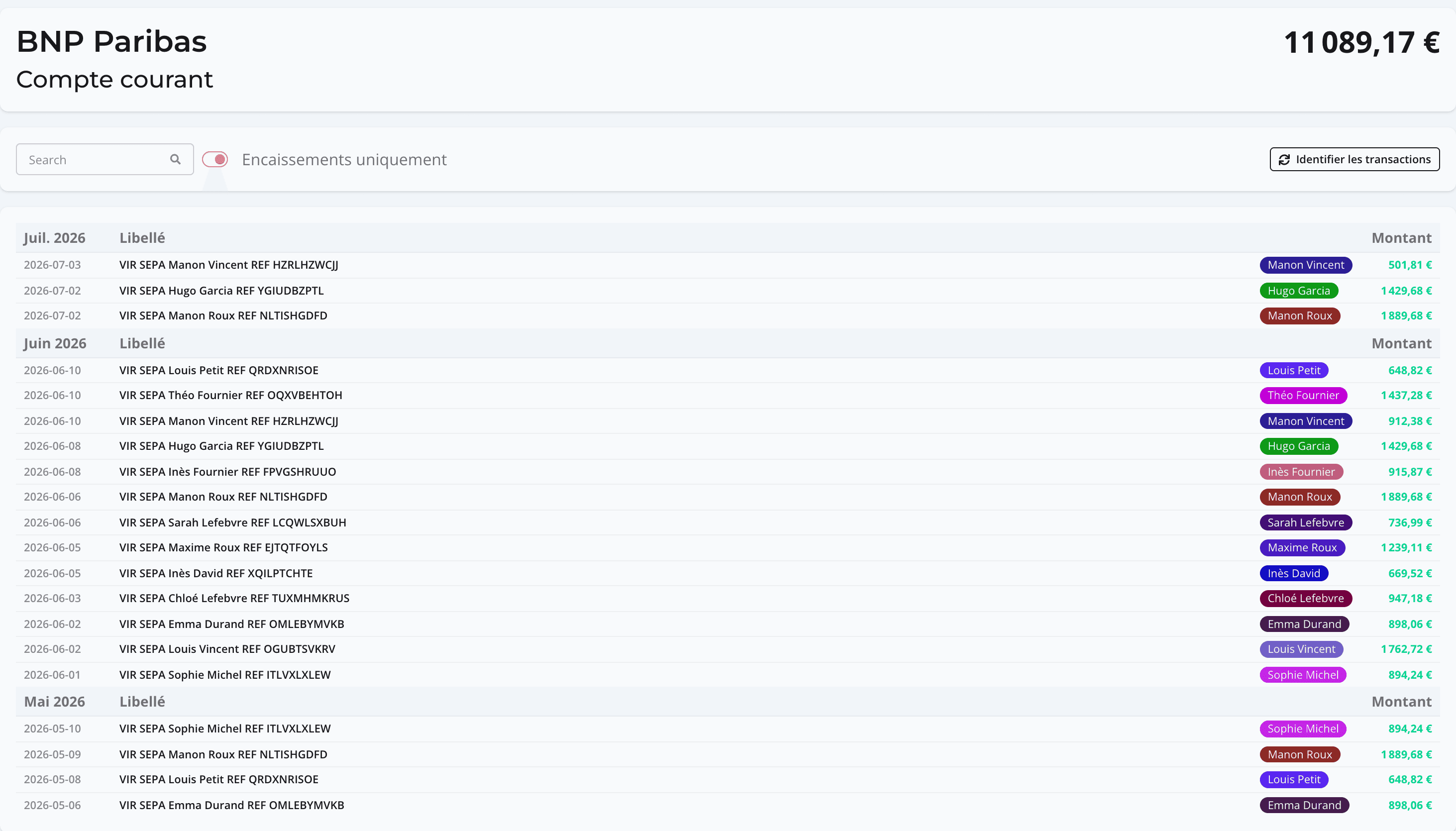Click amount 947,18 €

pyautogui.click(x=1410, y=599)
